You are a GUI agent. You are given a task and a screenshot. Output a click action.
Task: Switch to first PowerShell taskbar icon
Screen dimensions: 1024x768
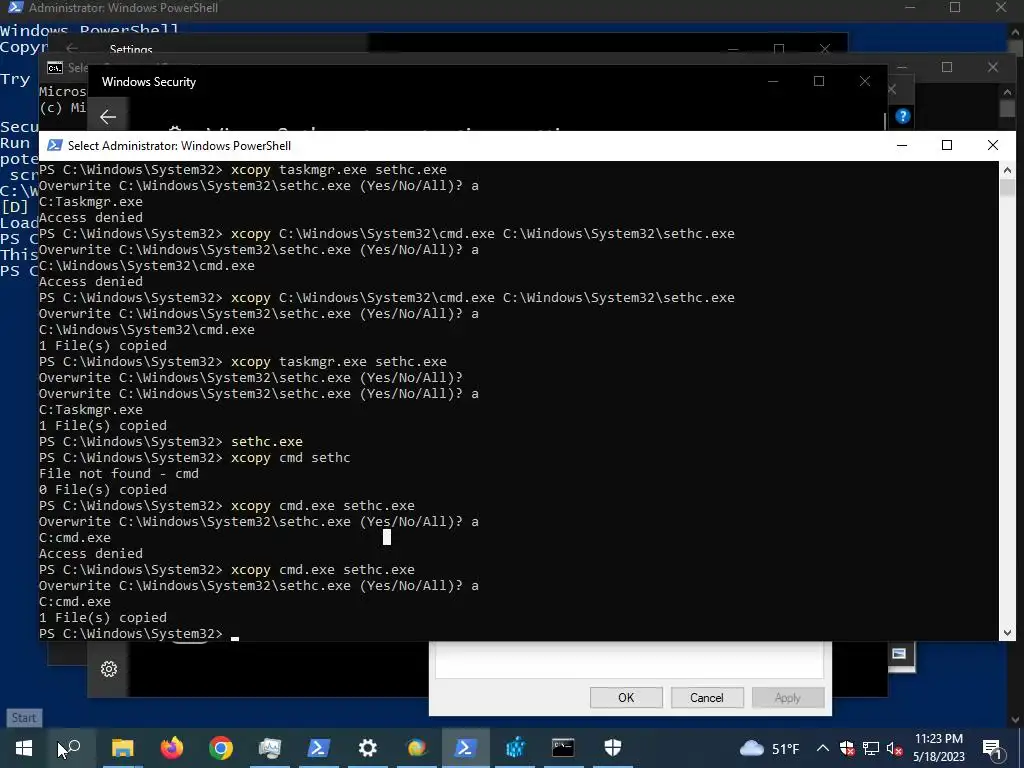pyautogui.click(x=318, y=748)
